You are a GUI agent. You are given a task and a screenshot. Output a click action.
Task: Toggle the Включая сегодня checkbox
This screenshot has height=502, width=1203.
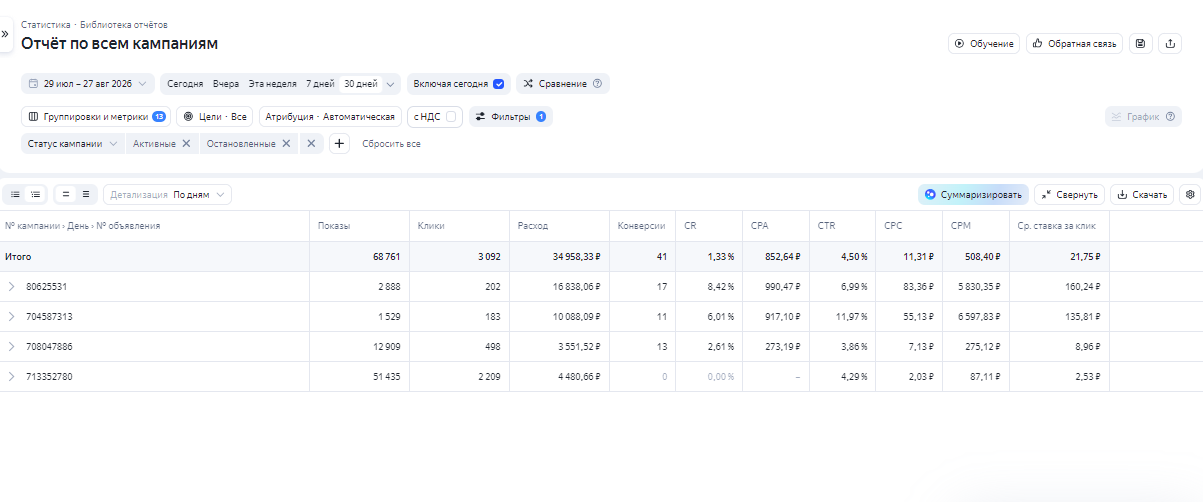(498, 84)
